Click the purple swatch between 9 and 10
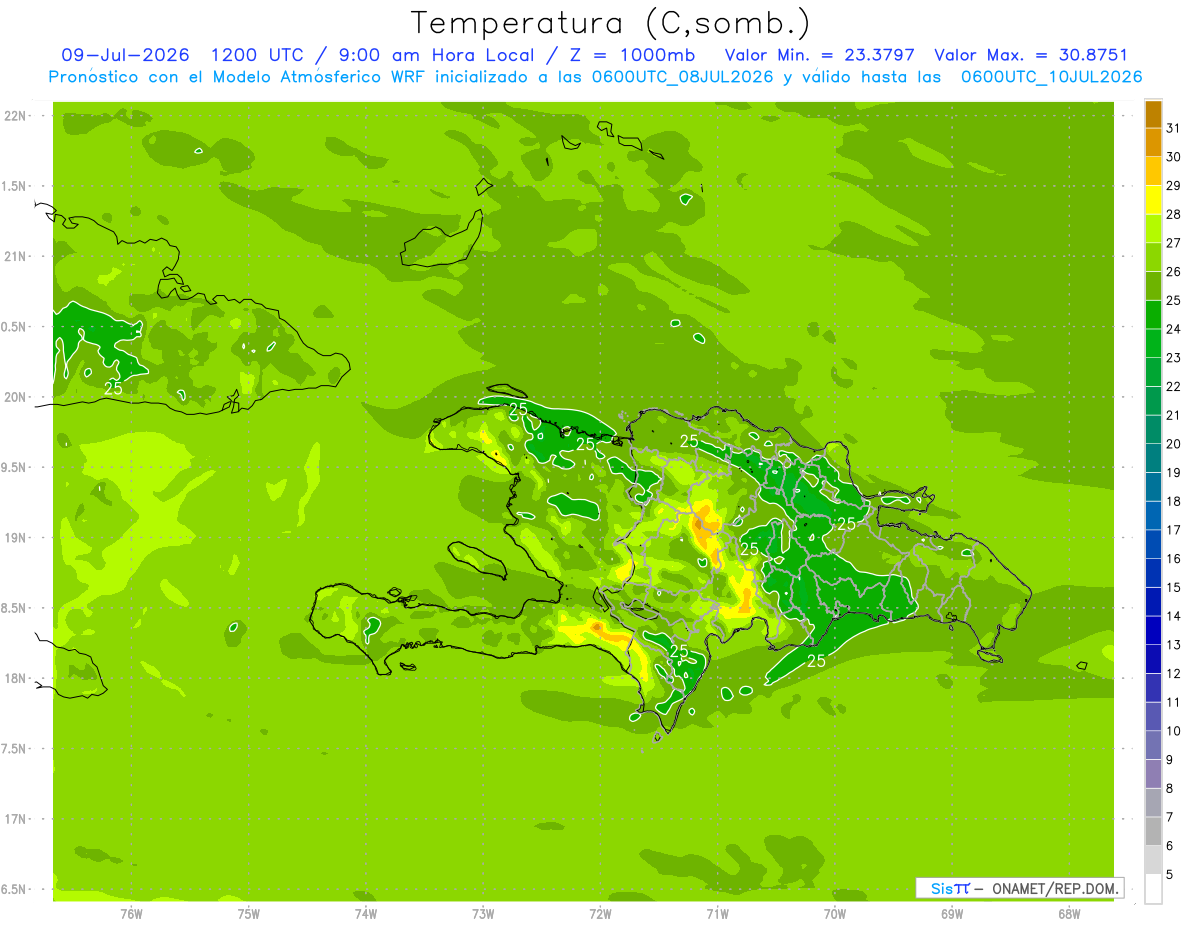Viewport: 1200px width, 927px height. [1153, 745]
